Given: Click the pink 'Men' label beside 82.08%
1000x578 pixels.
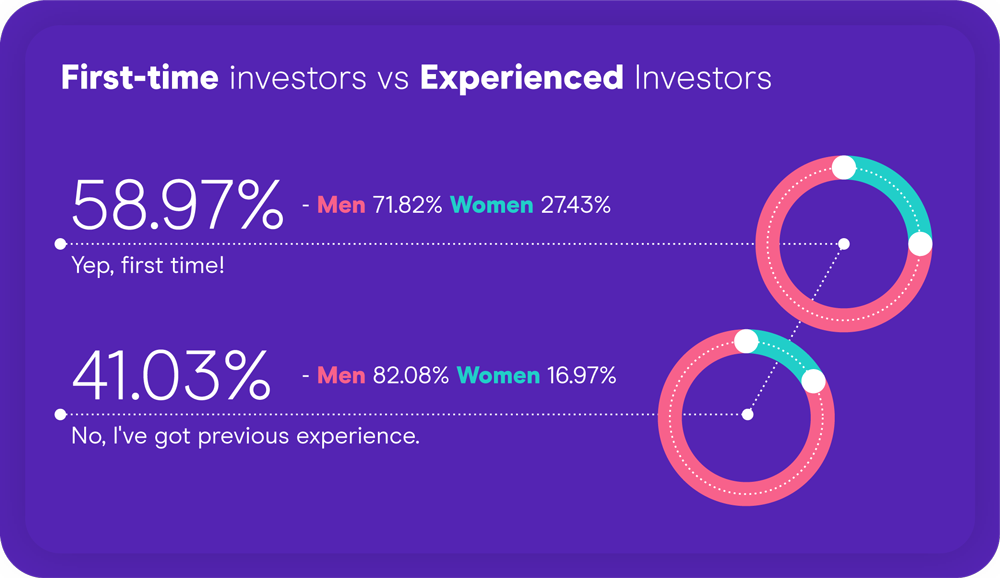Looking at the screenshot, I should [341, 375].
